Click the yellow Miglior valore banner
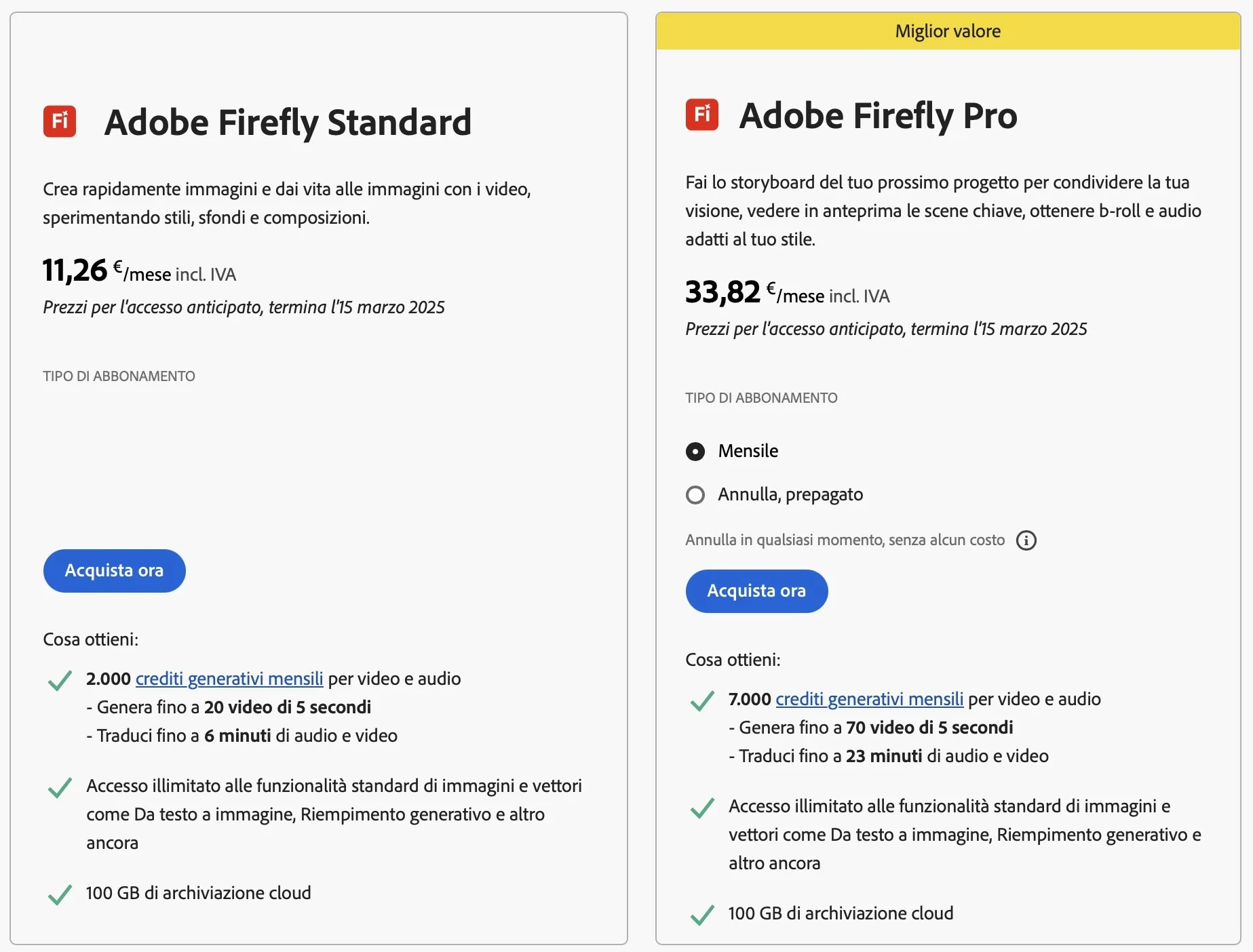 [x=948, y=31]
